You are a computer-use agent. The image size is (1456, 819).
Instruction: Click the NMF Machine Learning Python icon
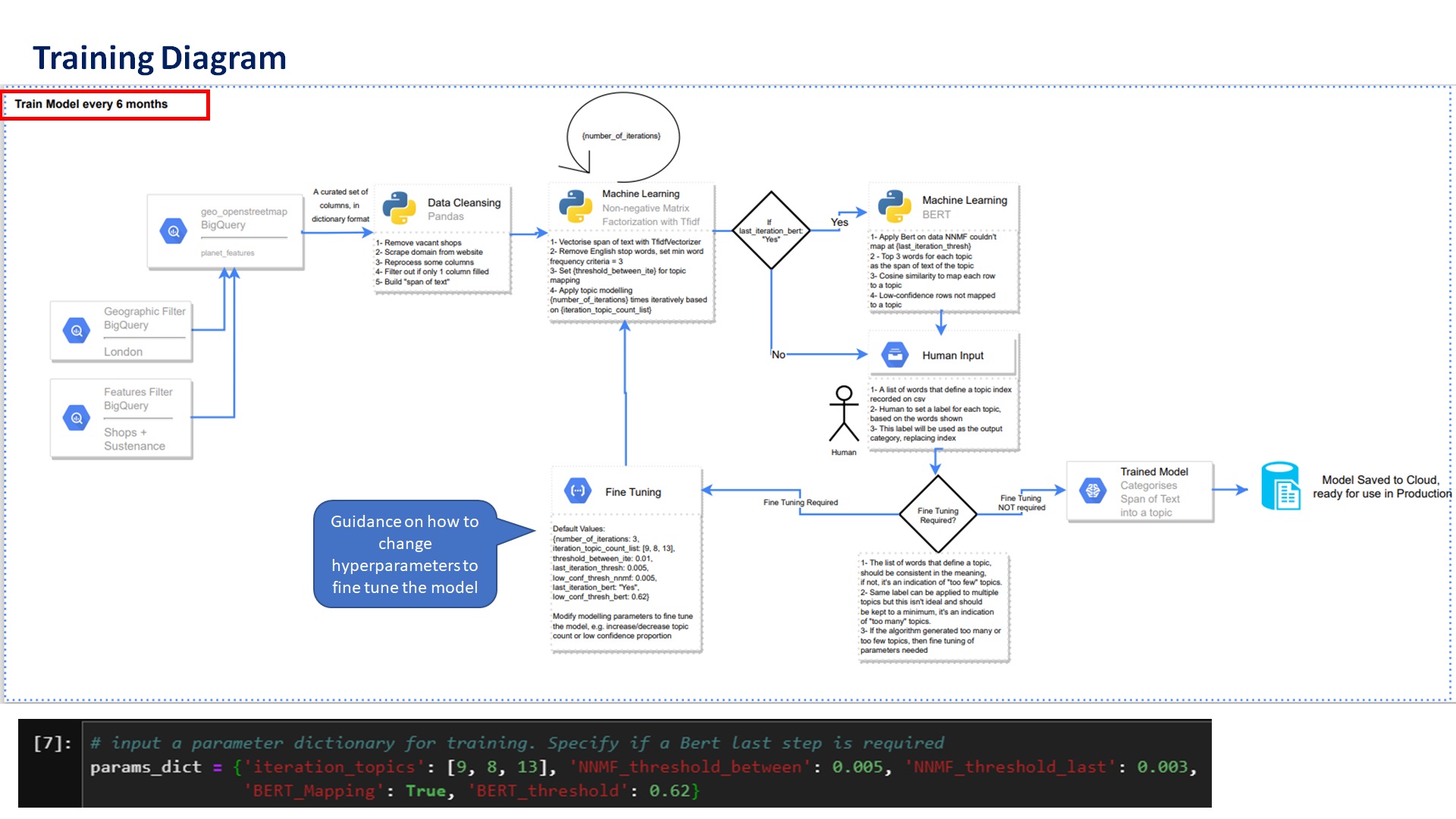click(575, 206)
